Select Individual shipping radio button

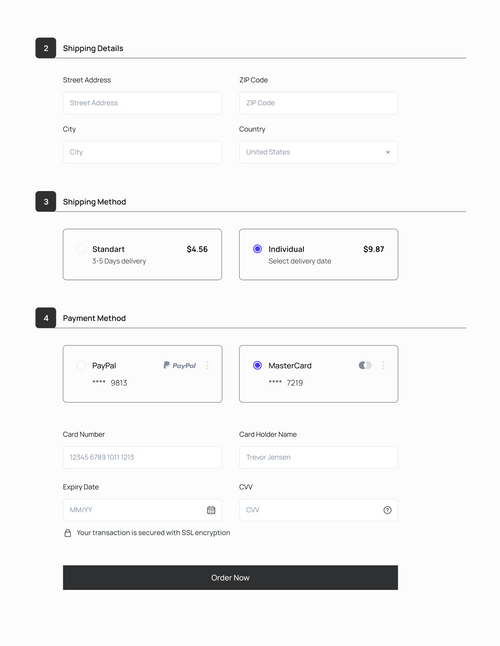click(x=257, y=249)
